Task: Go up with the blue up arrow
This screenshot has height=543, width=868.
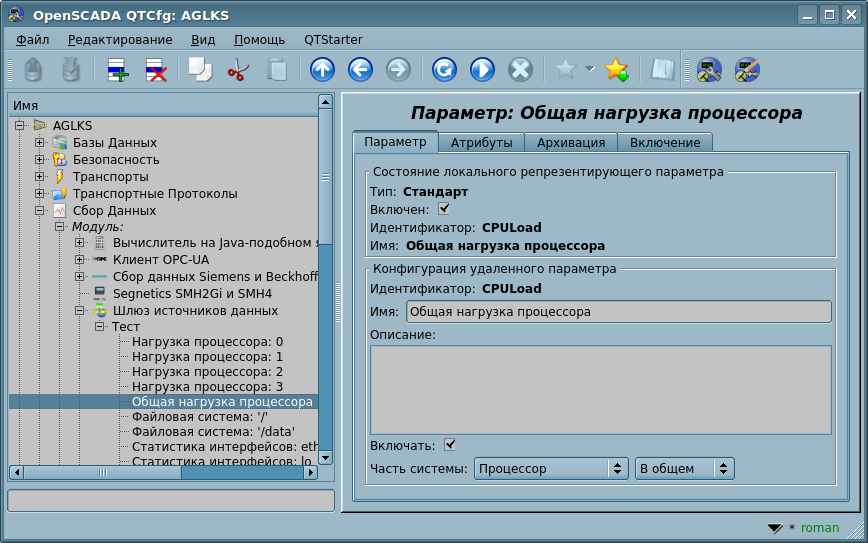Action: coord(322,70)
